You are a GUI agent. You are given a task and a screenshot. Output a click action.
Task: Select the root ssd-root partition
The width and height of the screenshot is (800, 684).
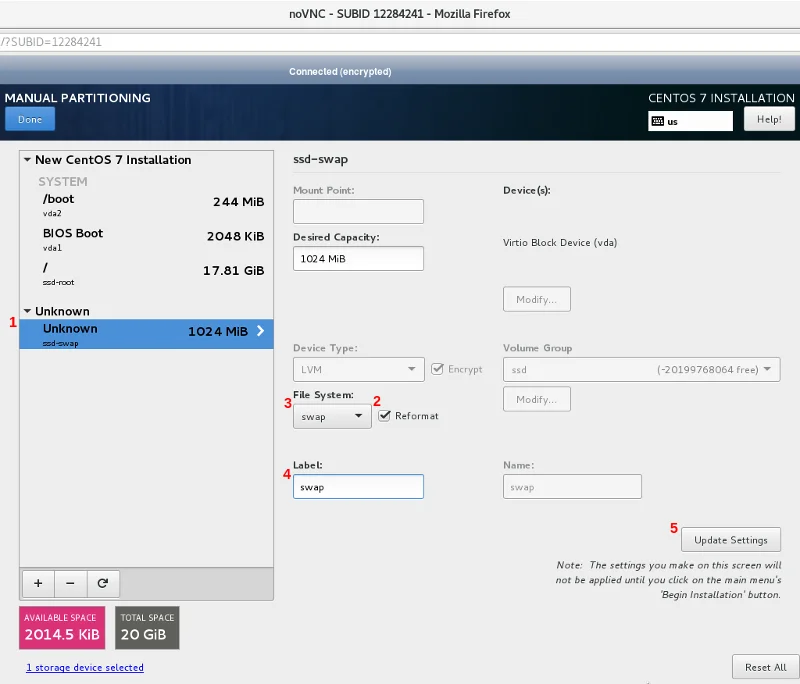[146, 273]
